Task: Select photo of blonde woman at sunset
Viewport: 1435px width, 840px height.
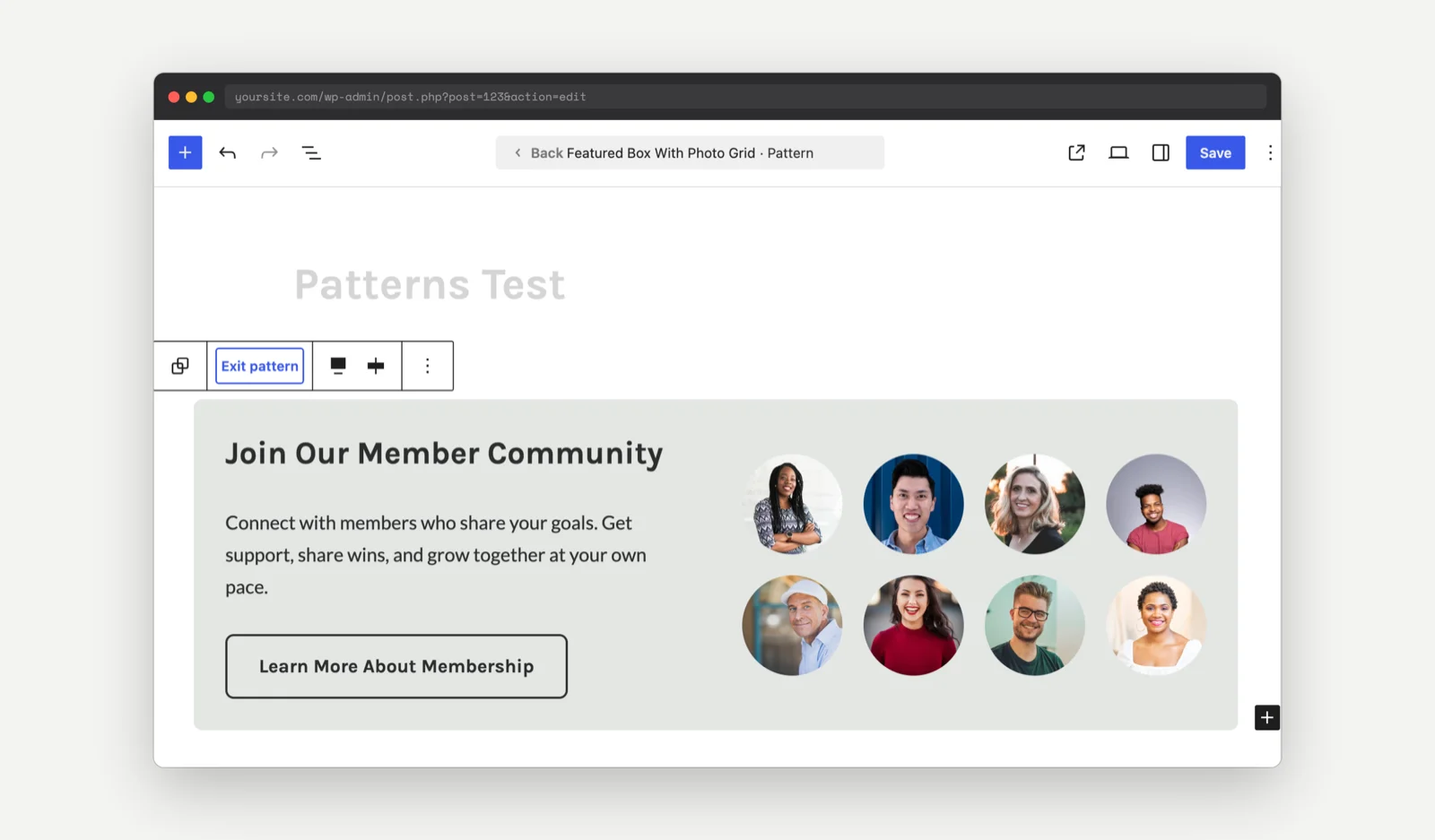Action: (1035, 504)
